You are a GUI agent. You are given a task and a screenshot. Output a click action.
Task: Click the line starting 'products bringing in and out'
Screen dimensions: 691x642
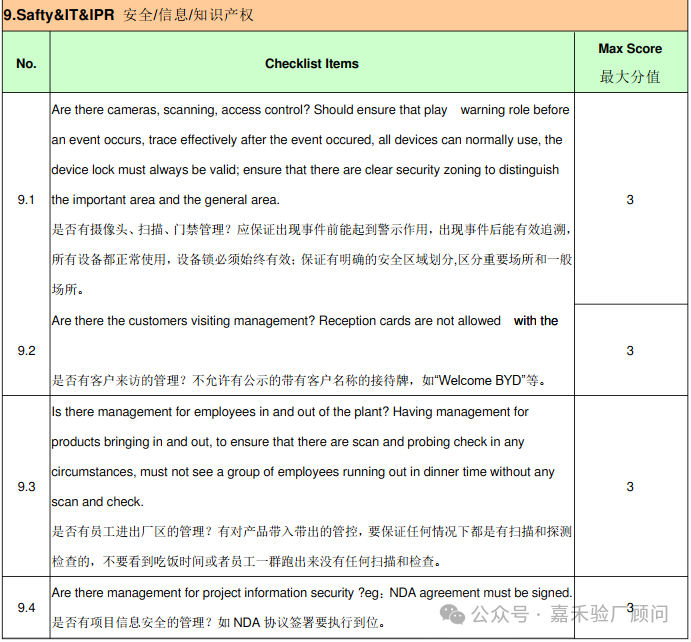tap(288, 442)
